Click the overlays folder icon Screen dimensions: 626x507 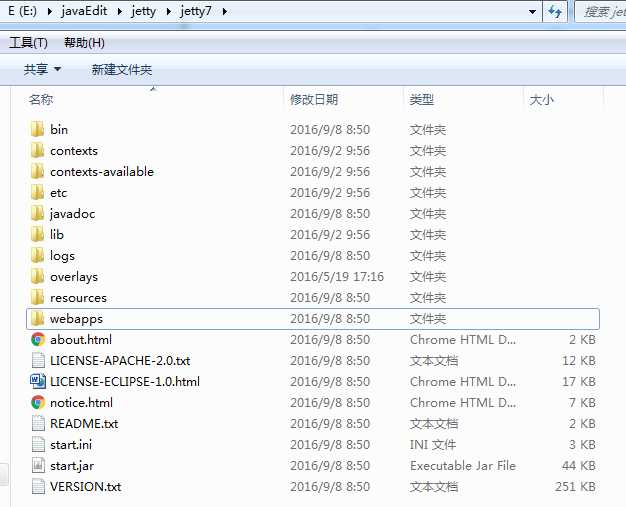pyautogui.click(x=38, y=277)
